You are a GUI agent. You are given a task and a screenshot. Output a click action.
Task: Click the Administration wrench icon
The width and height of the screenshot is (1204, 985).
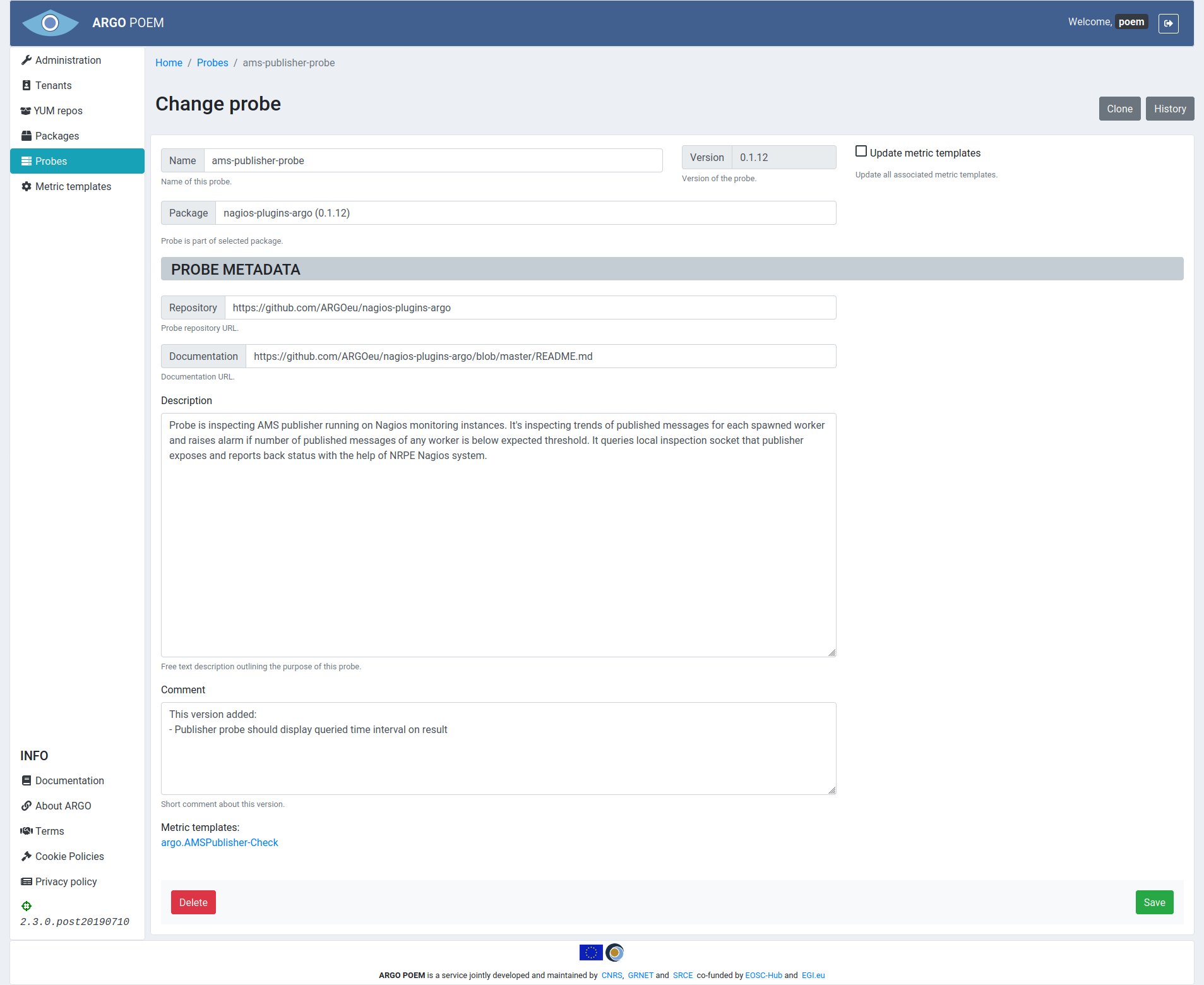tap(26, 60)
